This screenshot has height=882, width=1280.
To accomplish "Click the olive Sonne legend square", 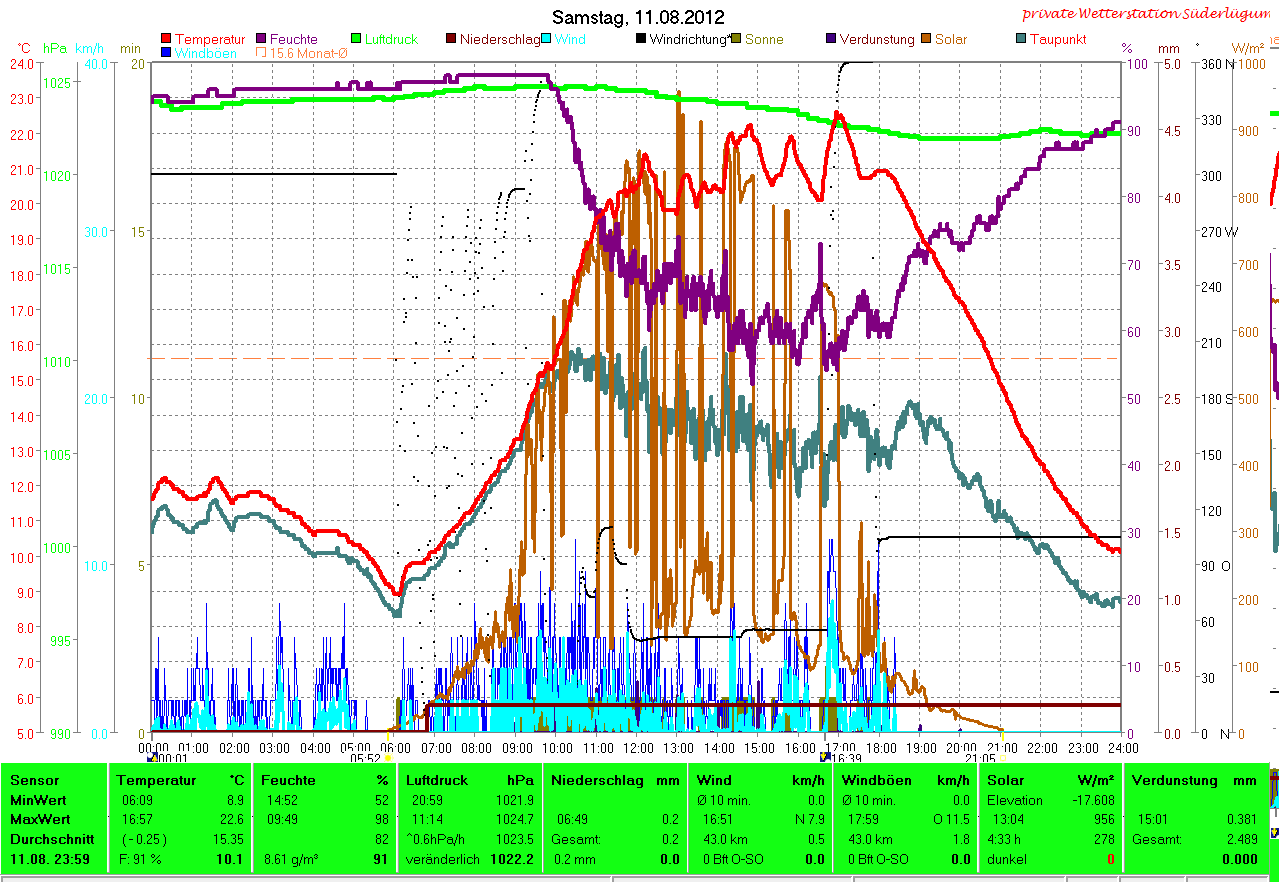I will click(737, 40).
